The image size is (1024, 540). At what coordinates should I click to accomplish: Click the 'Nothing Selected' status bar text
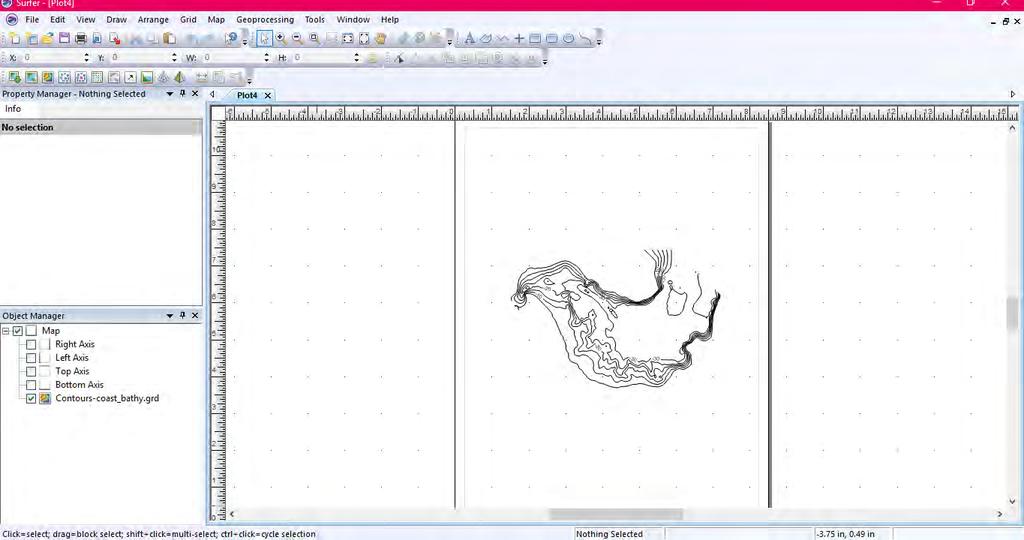(x=609, y=534)
